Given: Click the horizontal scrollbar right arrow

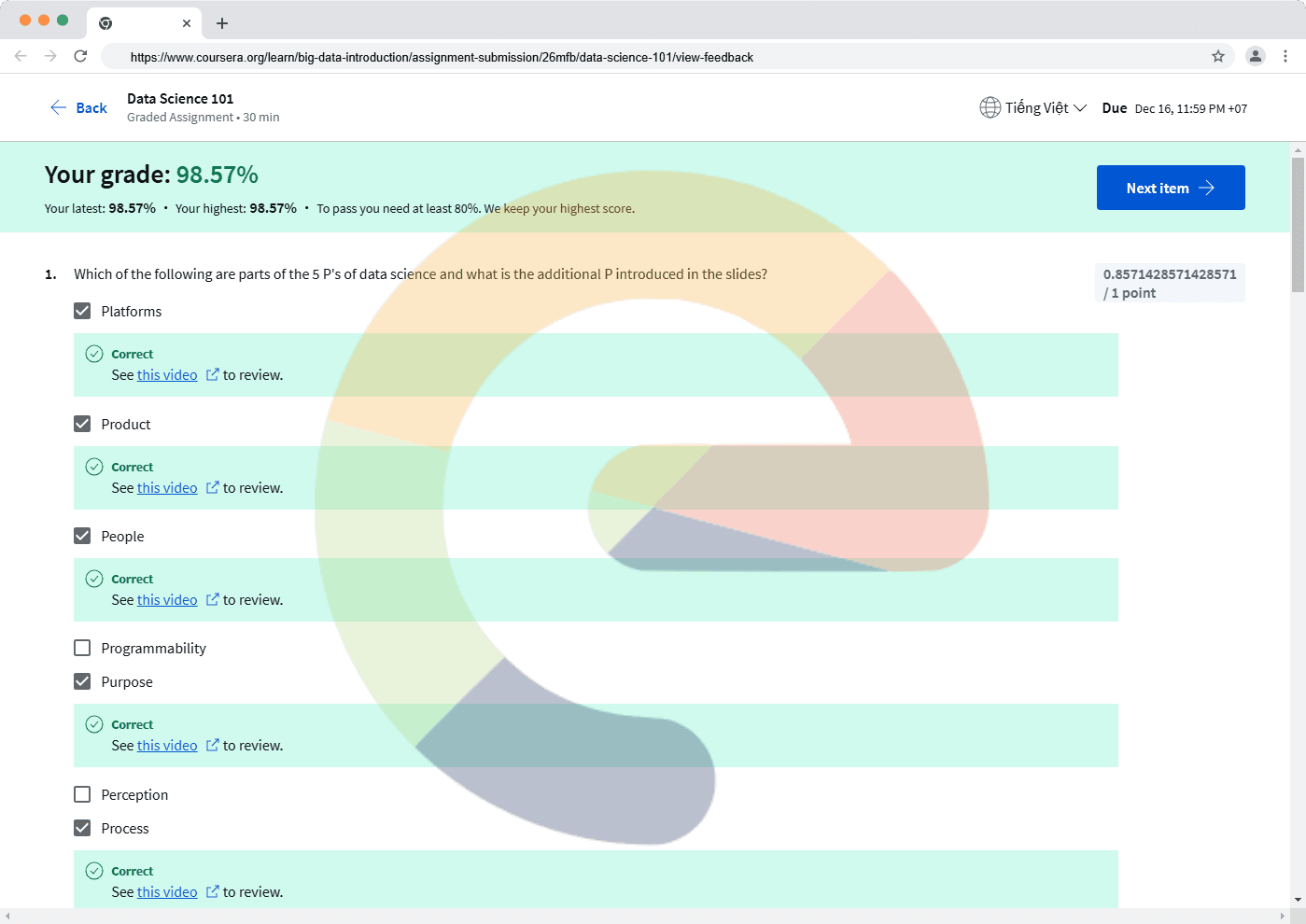Looking at the screenshot, I should tap(1285, 917).
